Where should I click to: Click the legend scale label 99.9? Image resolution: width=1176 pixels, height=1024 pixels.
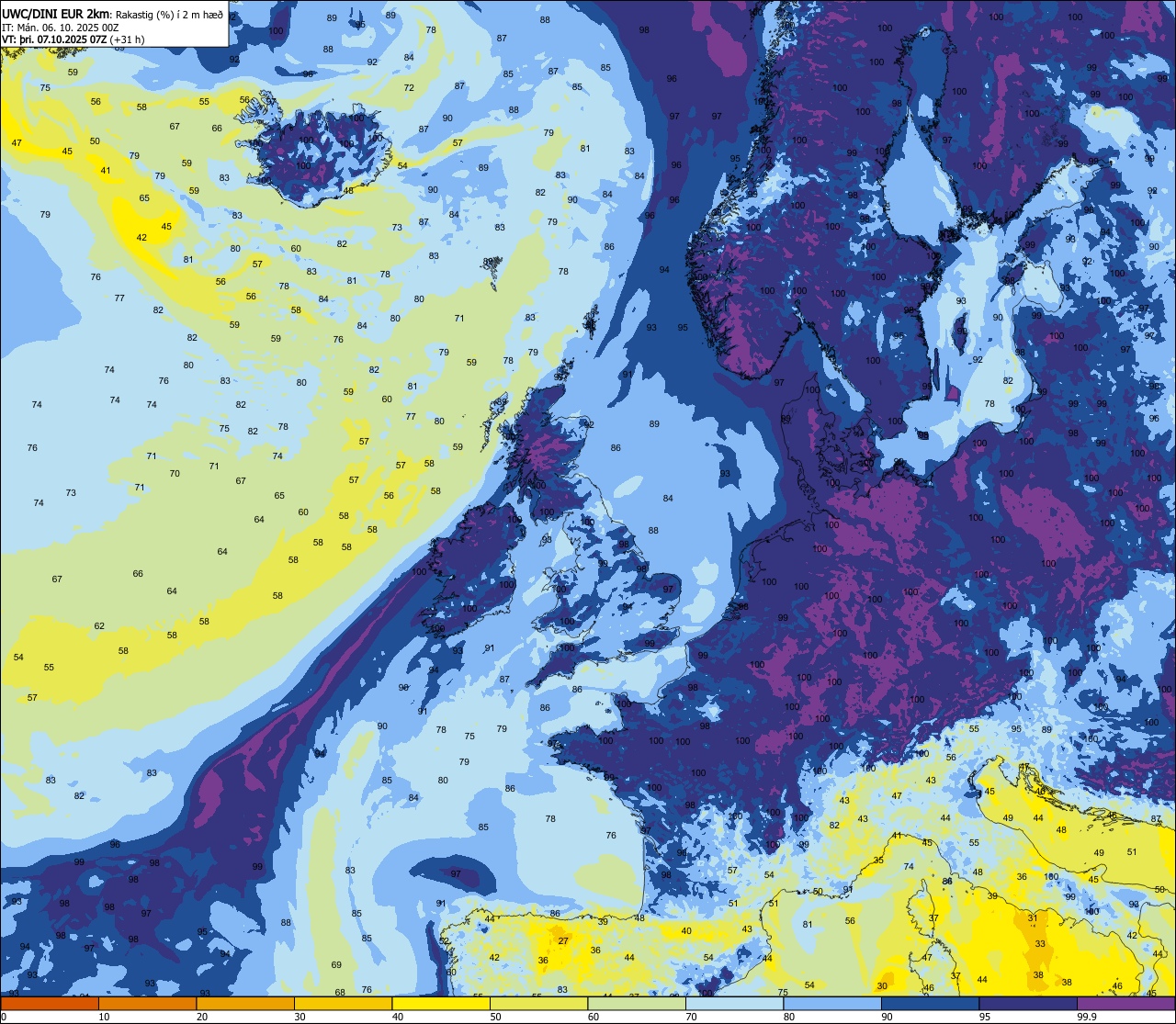pos(1089,1017)
